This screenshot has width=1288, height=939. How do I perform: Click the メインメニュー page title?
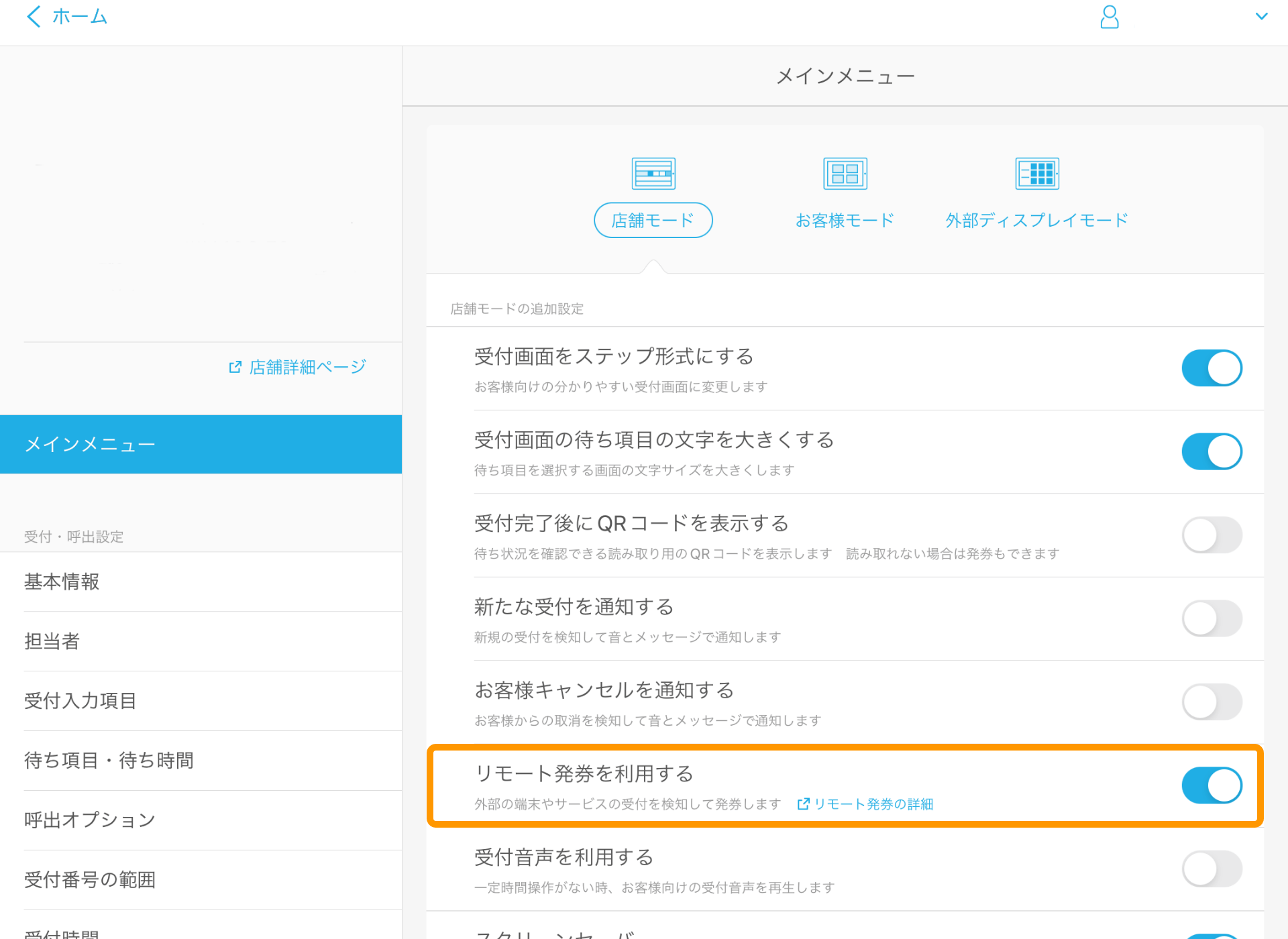coord(845,76)
